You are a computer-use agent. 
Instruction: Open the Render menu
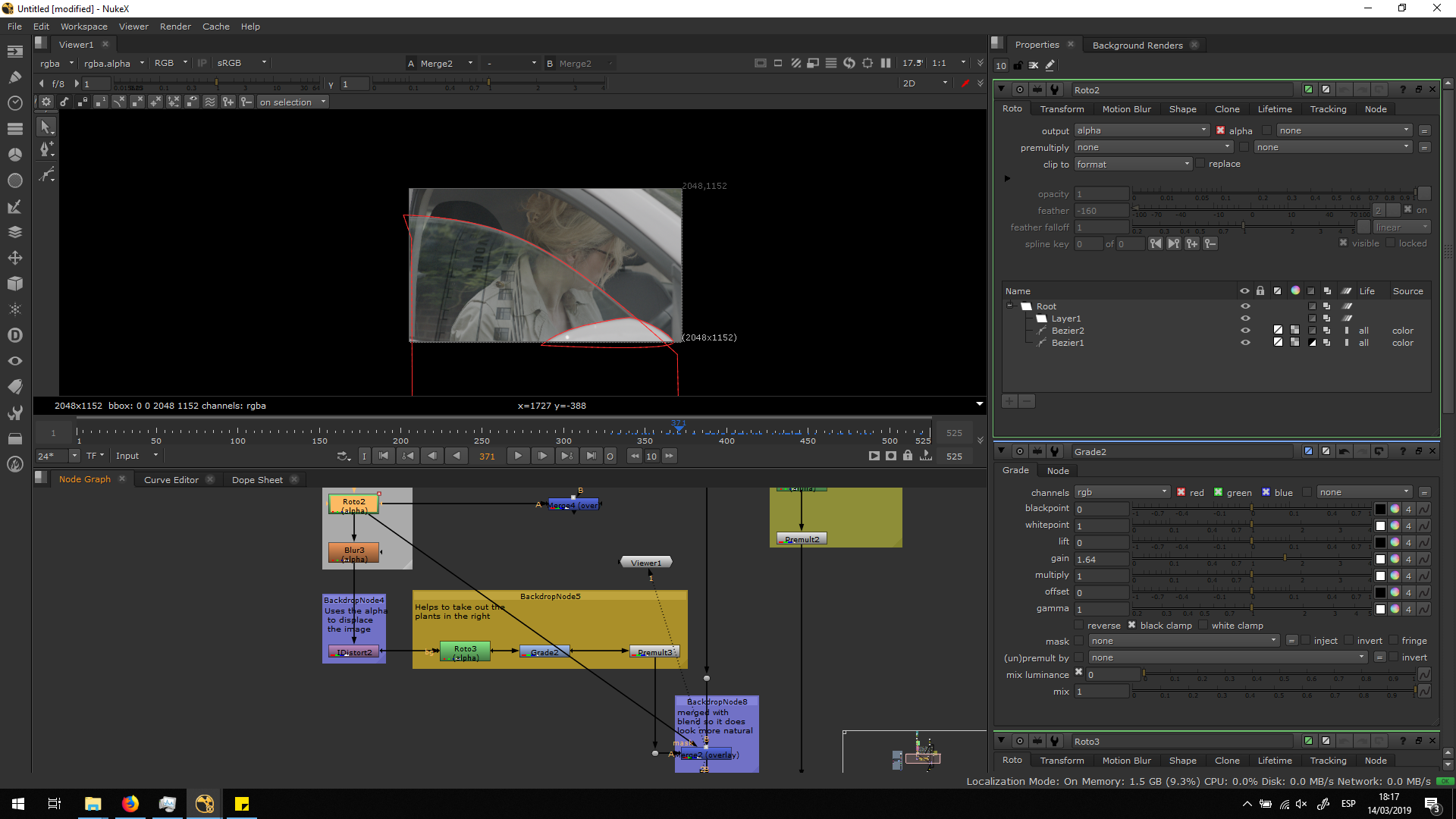(x=175, y=27)
